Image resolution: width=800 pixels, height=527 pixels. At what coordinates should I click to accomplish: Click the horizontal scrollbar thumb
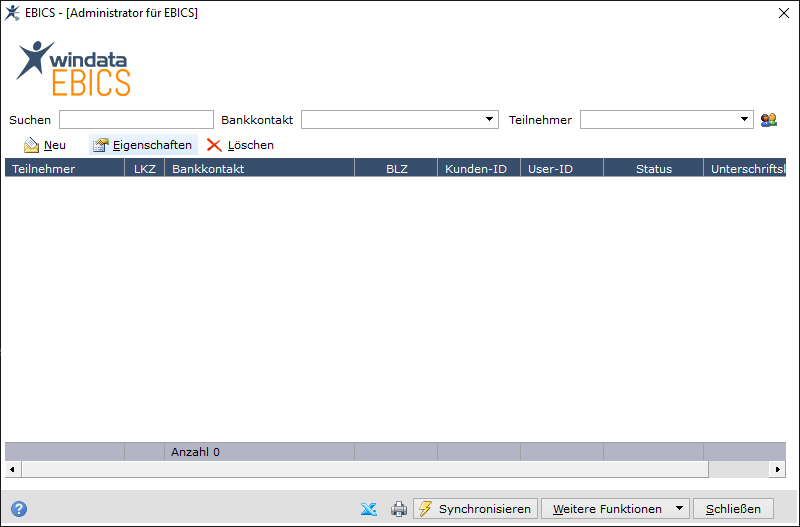pos(365,469)
